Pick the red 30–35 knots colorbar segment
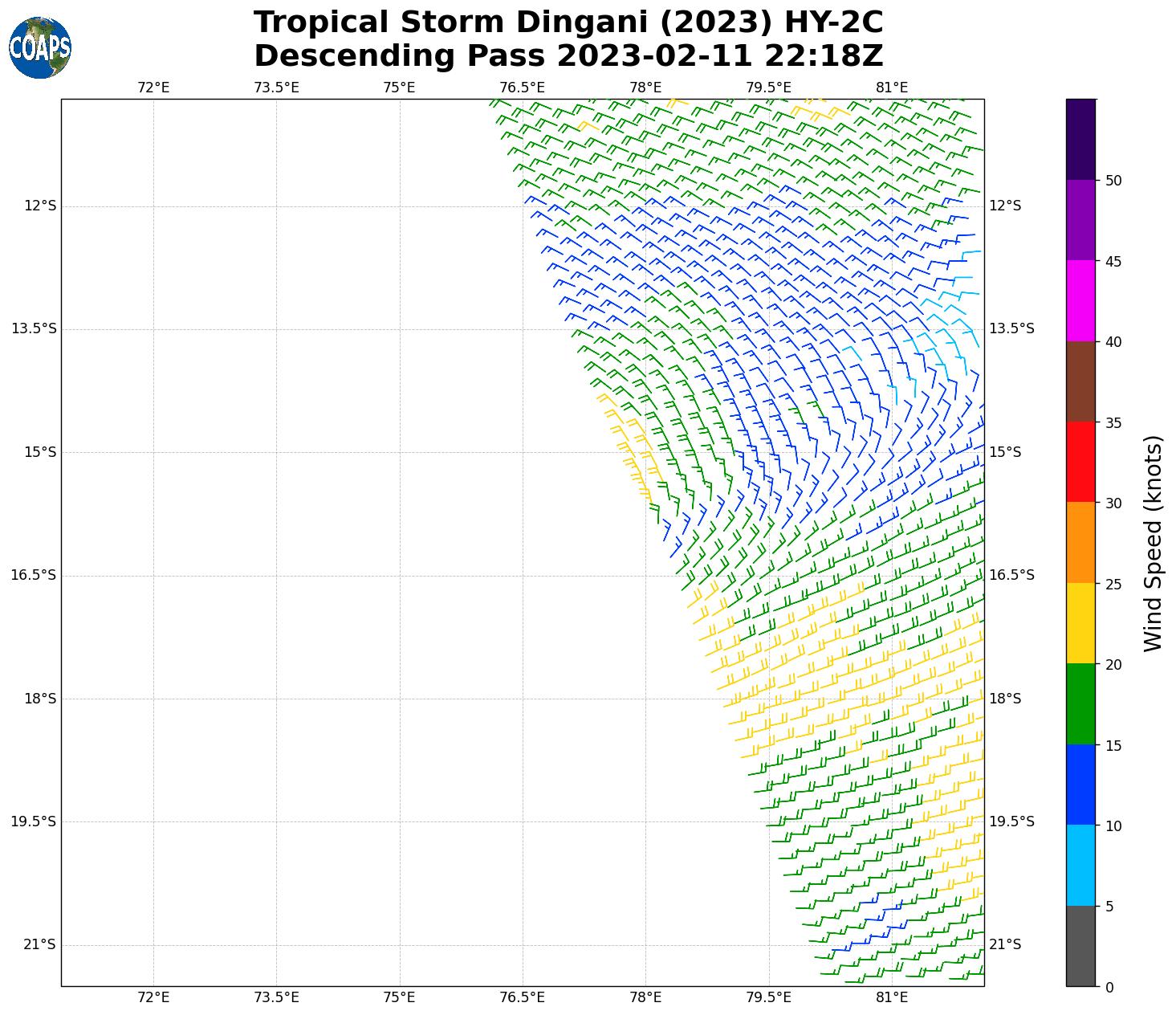Image resolution: width=1176 pixels, height=1015 pixels. click(1080, 462)
